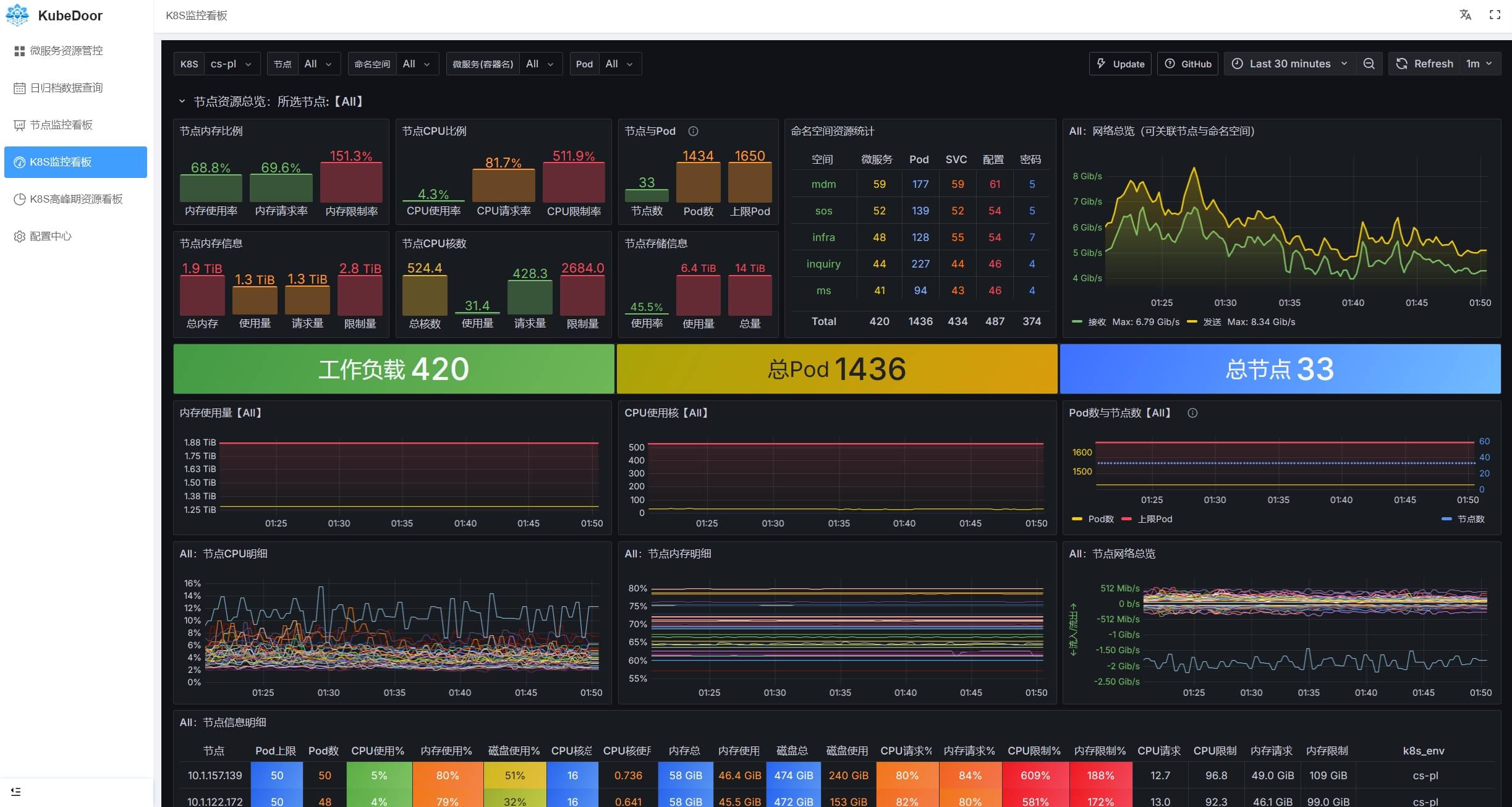This screenshot has width=1512, height=807.
Task: Click the 总Pod 1436 stat panel
Action: coord(837,369)
